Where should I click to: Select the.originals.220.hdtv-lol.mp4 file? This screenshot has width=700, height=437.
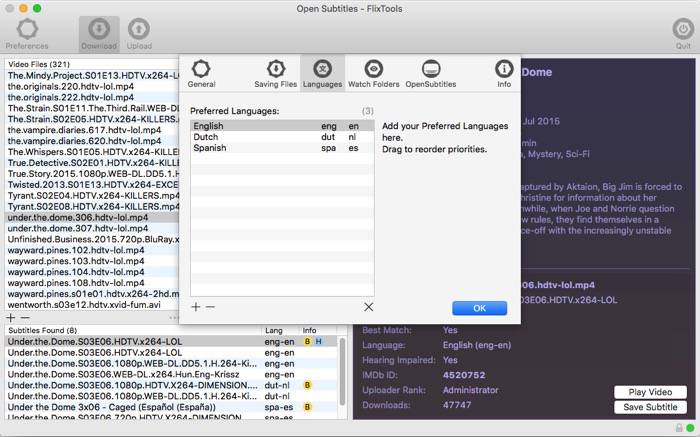tap(92, 86)
